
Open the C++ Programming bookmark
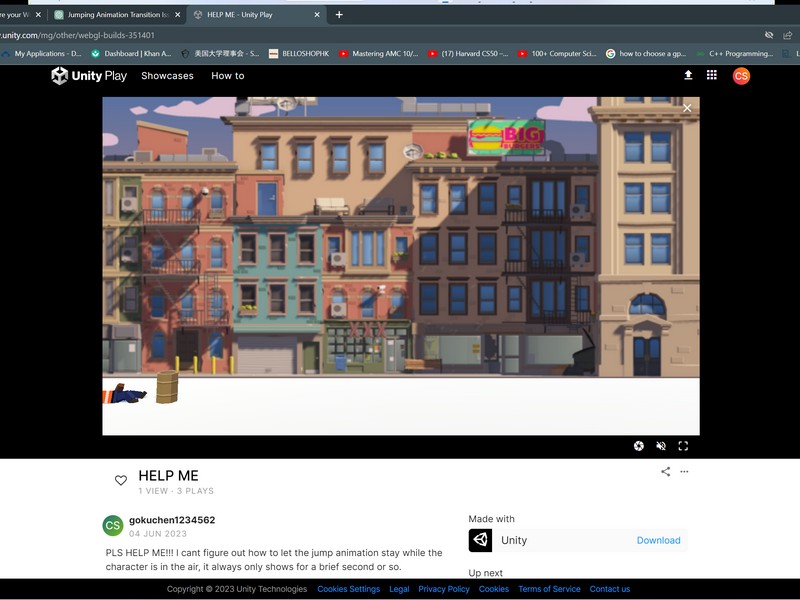(x=735, y=54)
